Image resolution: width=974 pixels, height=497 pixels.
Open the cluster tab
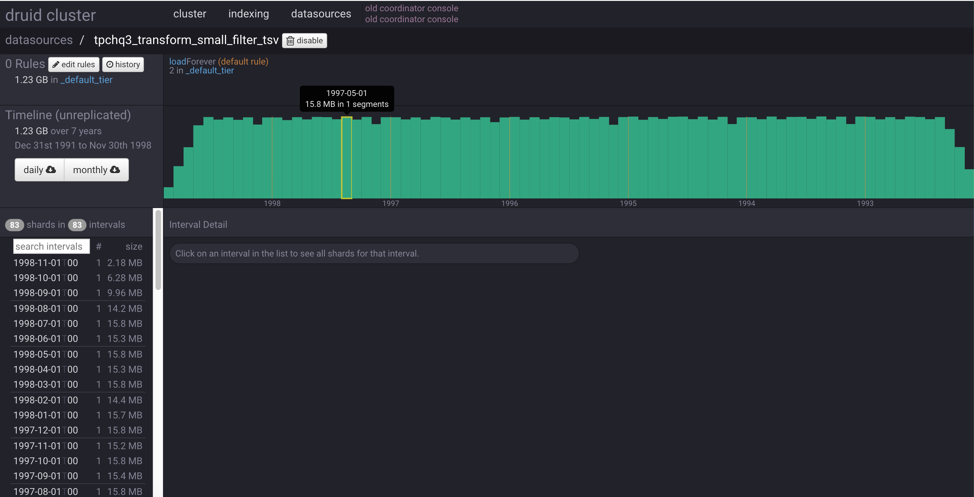[189, 14]
